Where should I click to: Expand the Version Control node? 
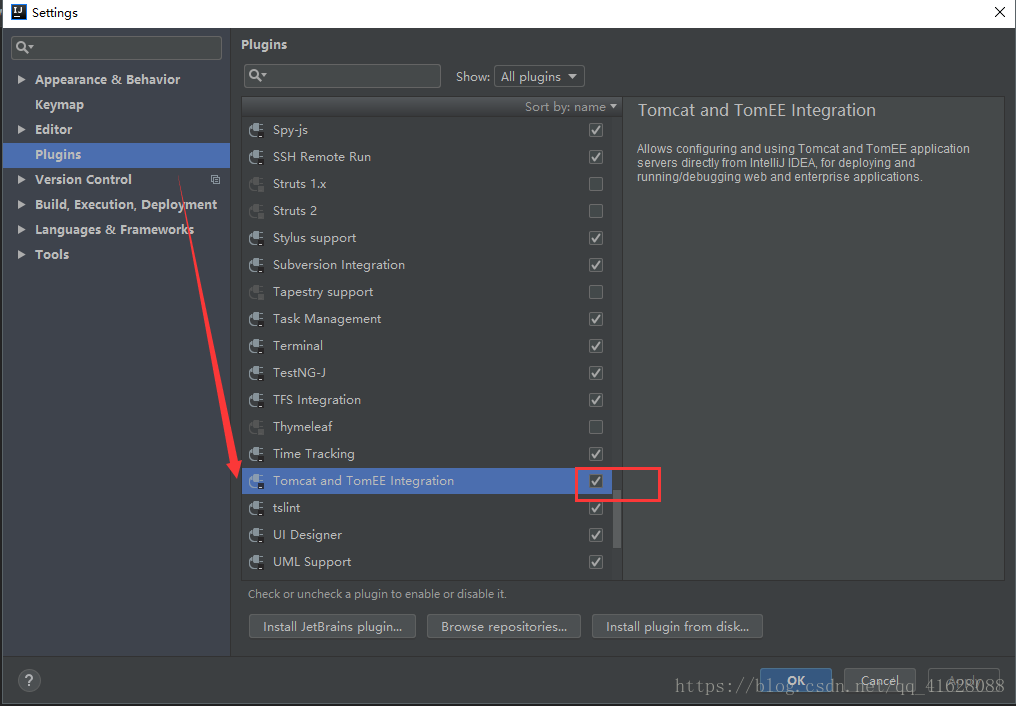click(21, 179)
